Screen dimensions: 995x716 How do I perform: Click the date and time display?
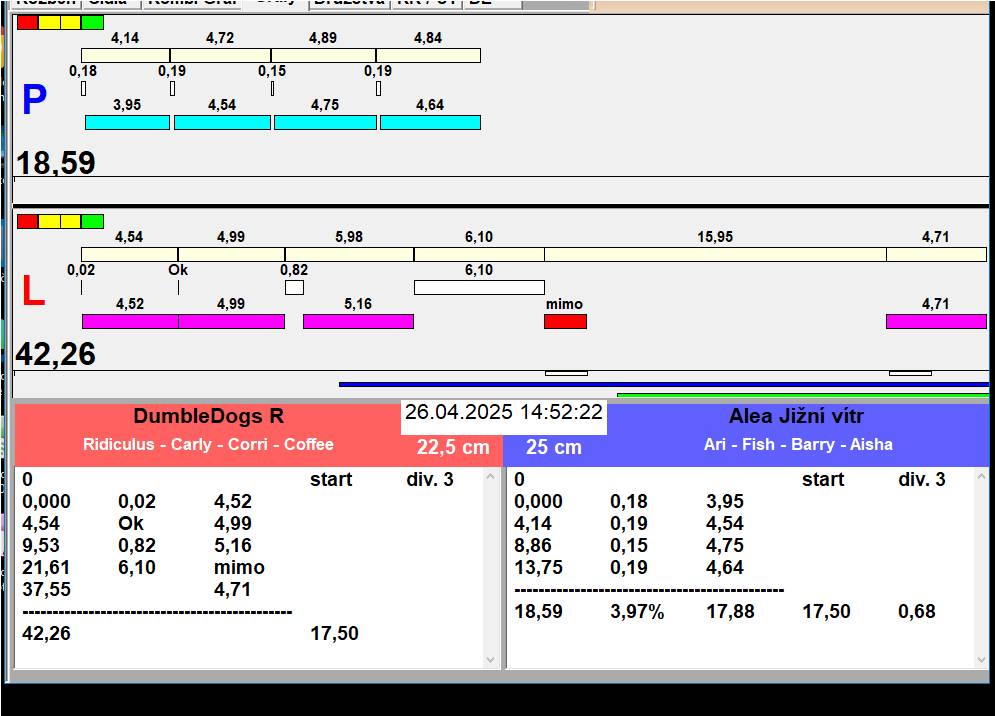pos(503,412)
